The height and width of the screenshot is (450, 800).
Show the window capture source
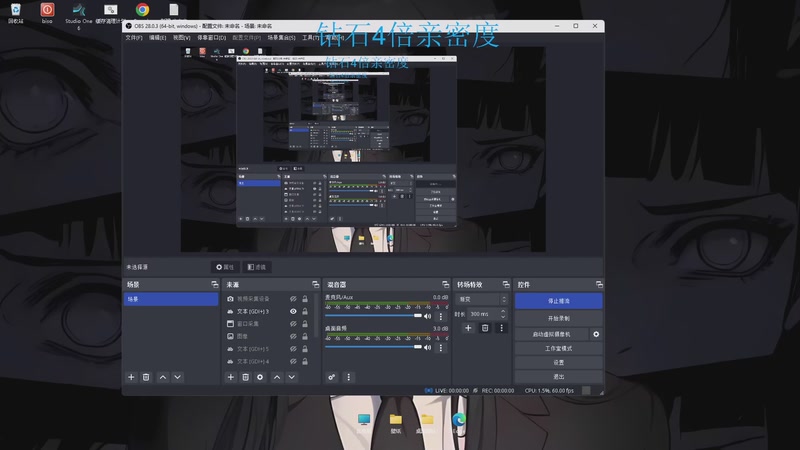293,324
